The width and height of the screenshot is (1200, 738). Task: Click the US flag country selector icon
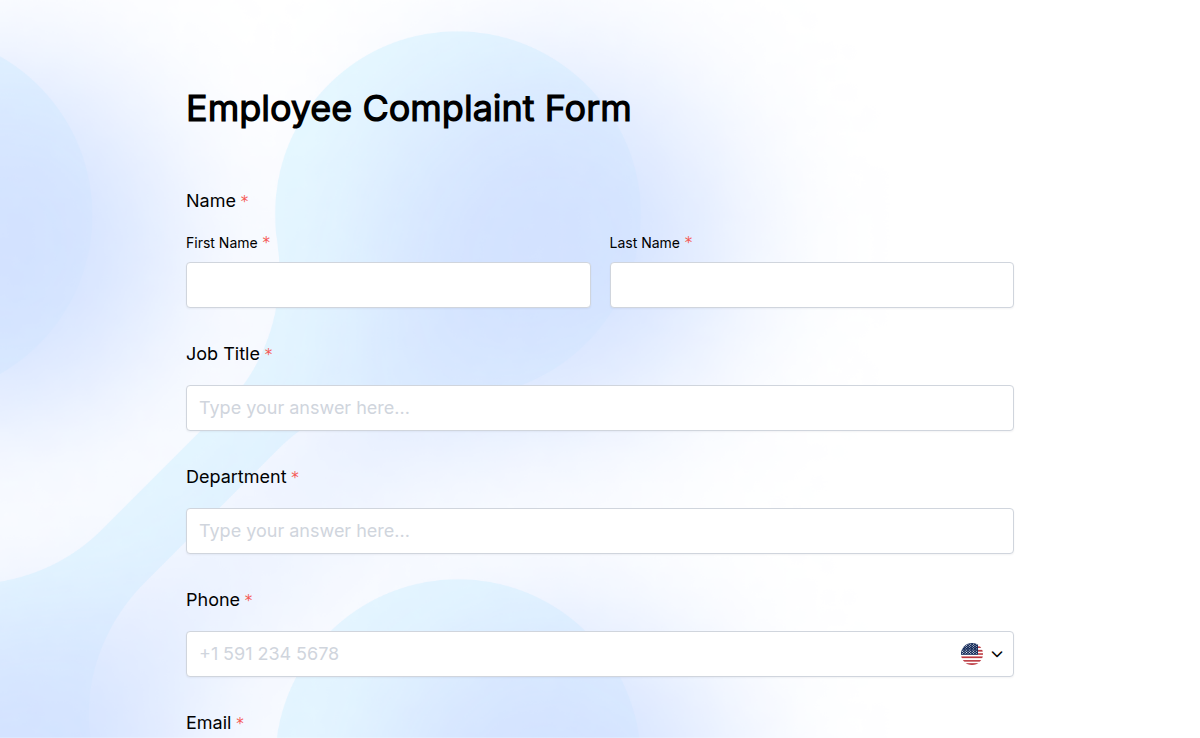click(971, 653)
